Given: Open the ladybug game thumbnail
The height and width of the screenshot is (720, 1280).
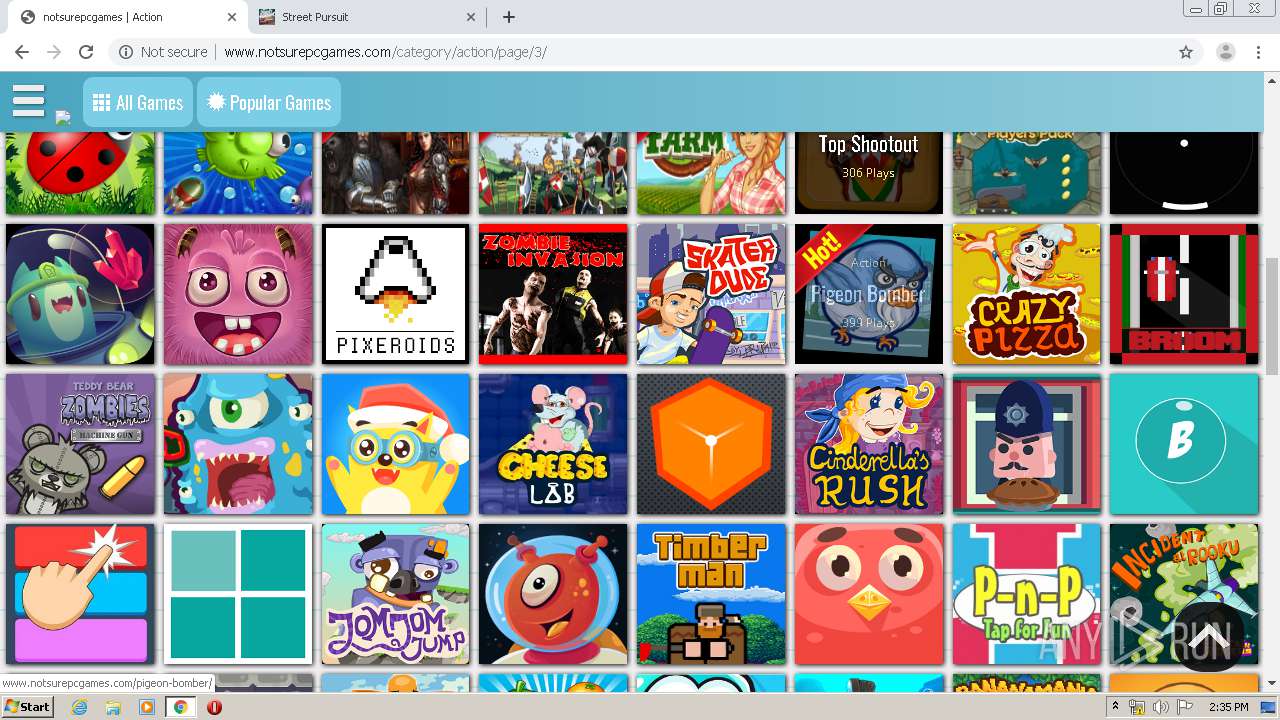Looking at the screenshot, I should click(x=80, y=172).
